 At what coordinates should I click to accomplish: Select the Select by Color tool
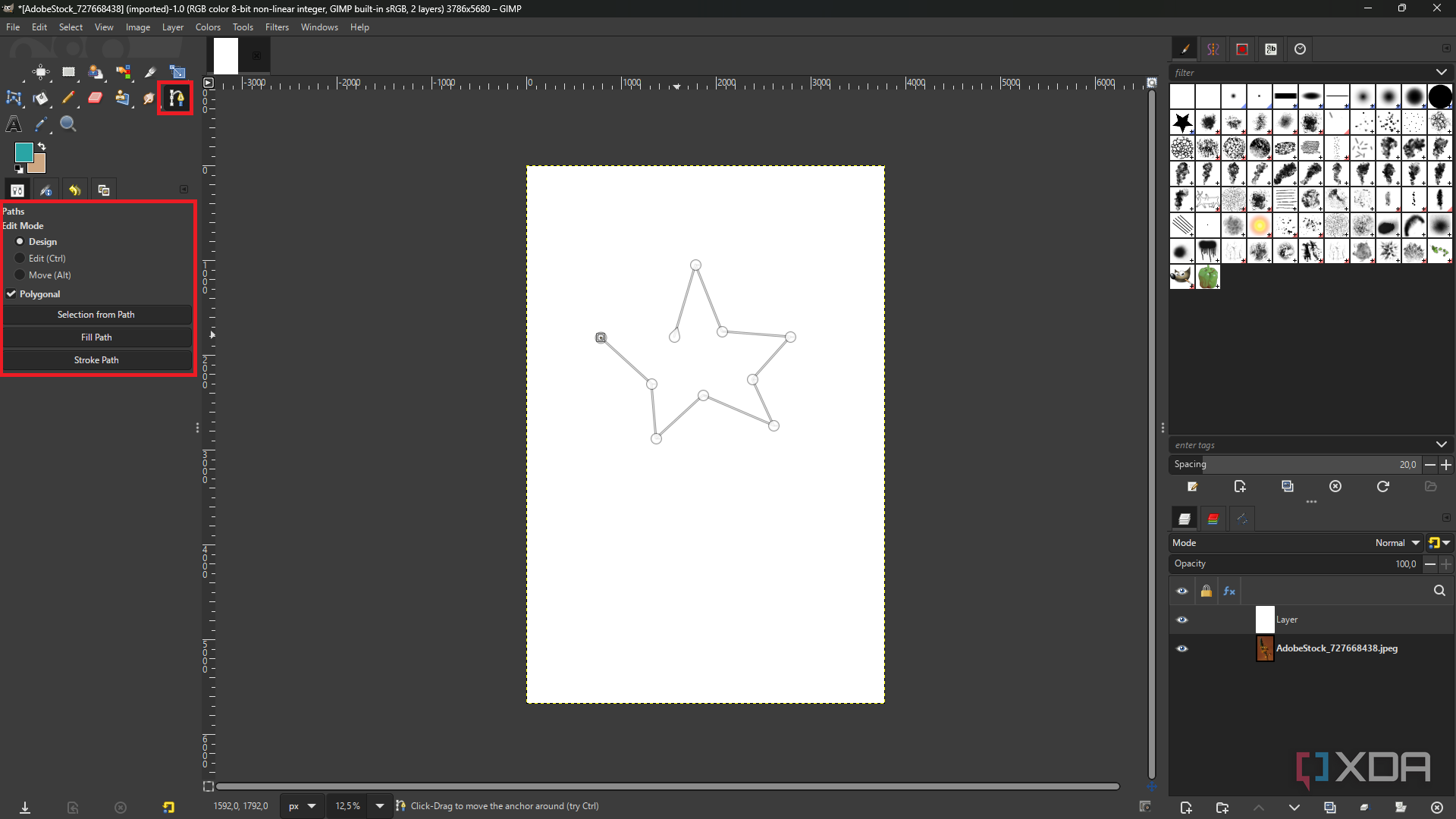[x=122, y=73]
